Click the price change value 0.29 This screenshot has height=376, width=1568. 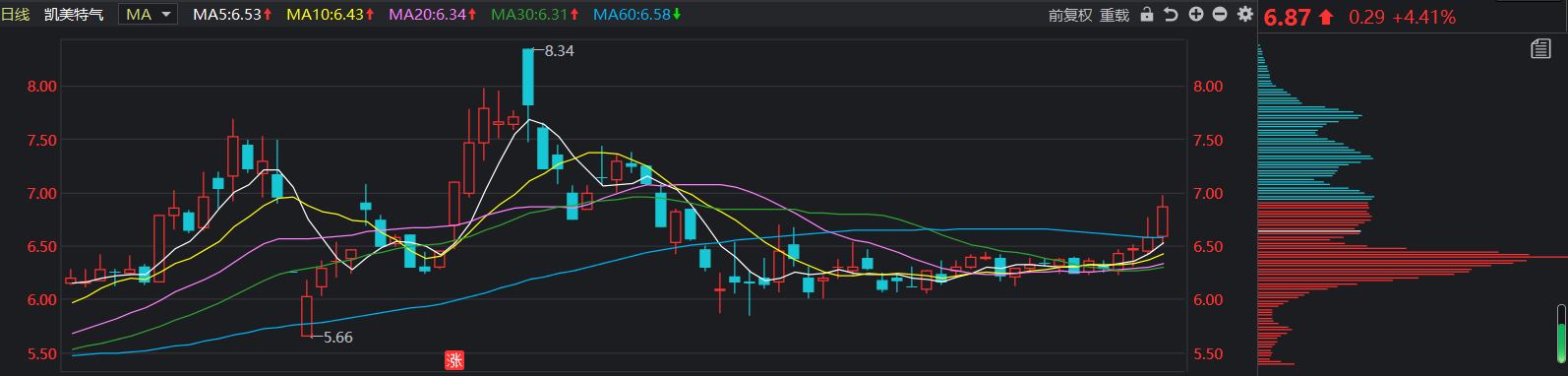tap(1366, 17)
